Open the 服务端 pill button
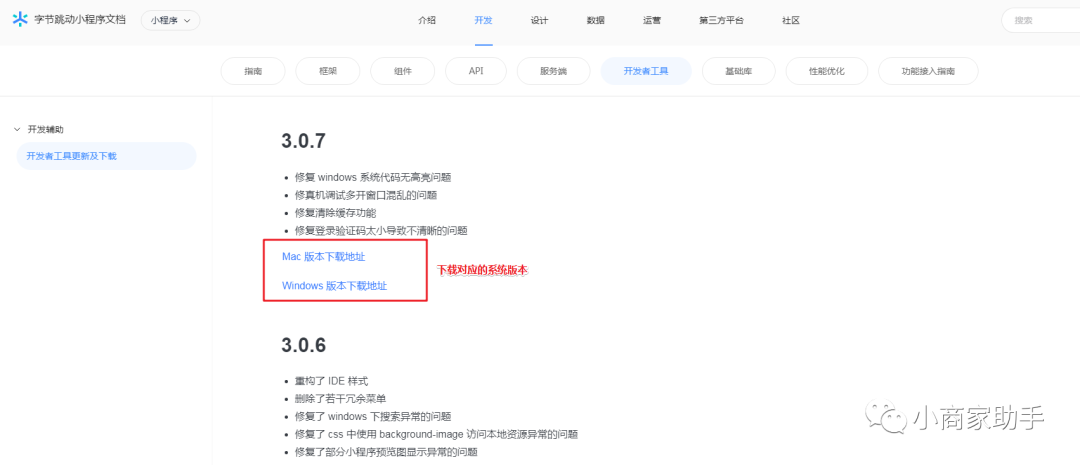Image resolution: width=1080 pixels, height=465 pixels. point(553,71)
